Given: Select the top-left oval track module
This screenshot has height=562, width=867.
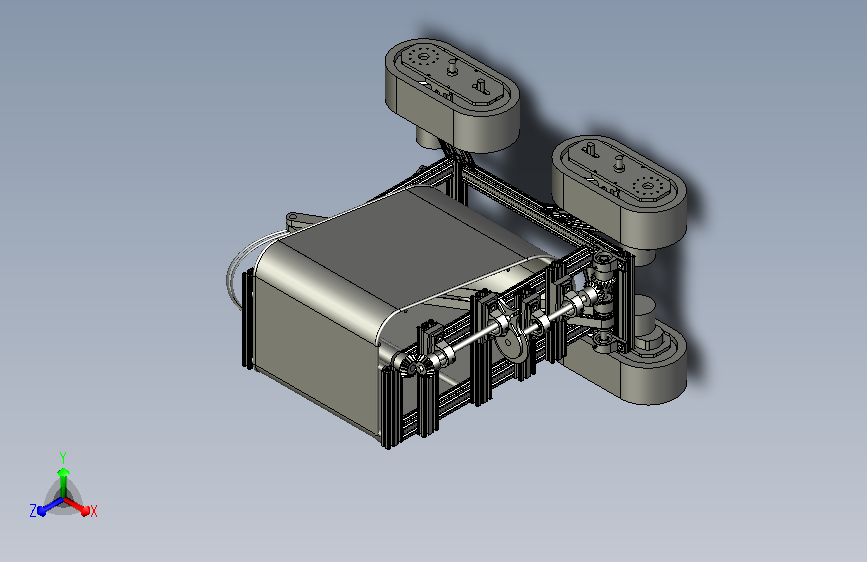Looking at the screenshot, I should point(452,94).
